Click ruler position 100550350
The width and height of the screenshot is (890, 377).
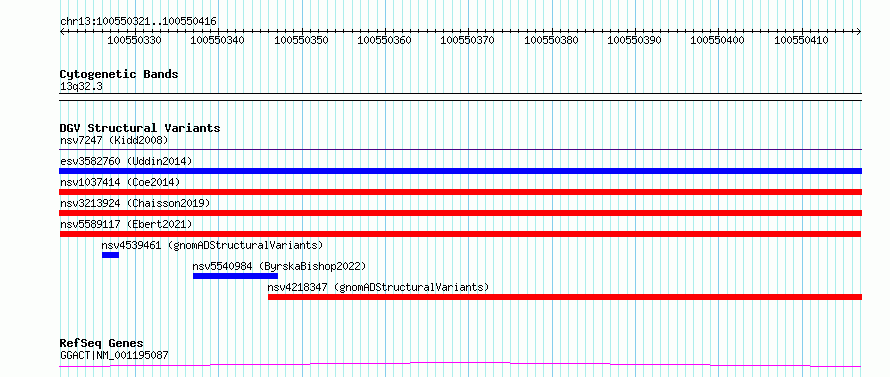coord(301,40)
